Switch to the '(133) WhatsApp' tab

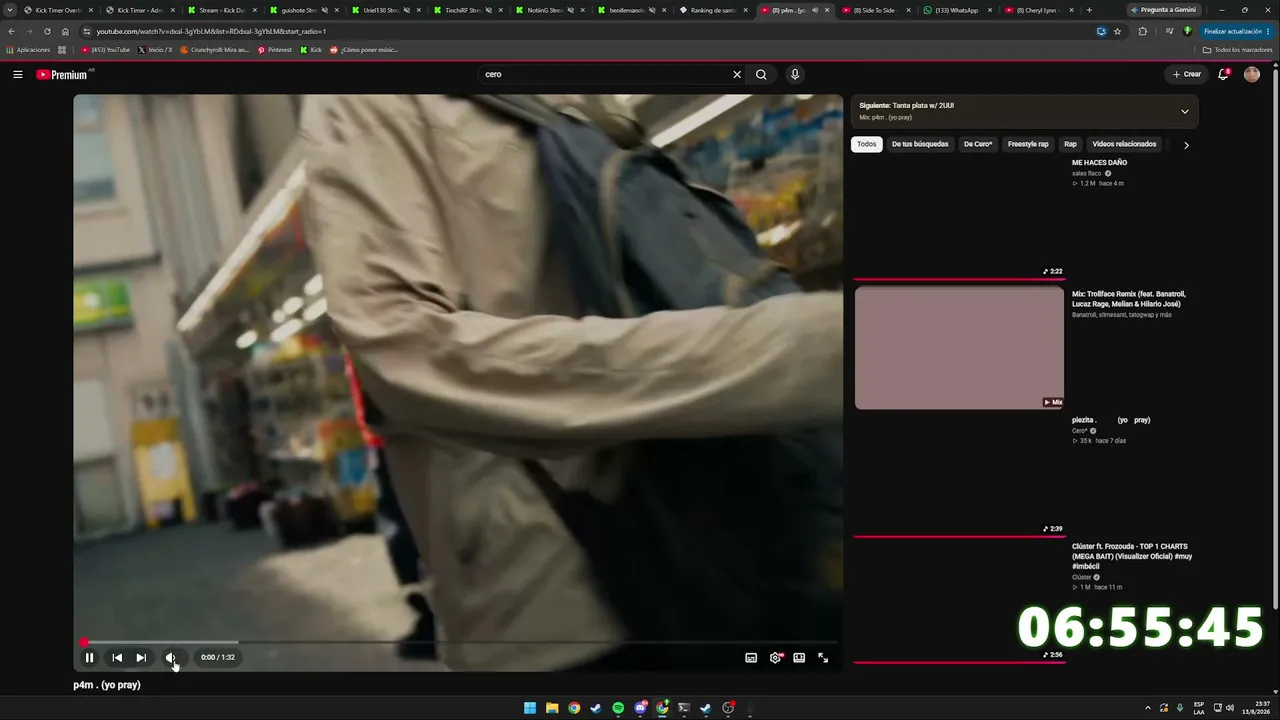tap(958, 10)
